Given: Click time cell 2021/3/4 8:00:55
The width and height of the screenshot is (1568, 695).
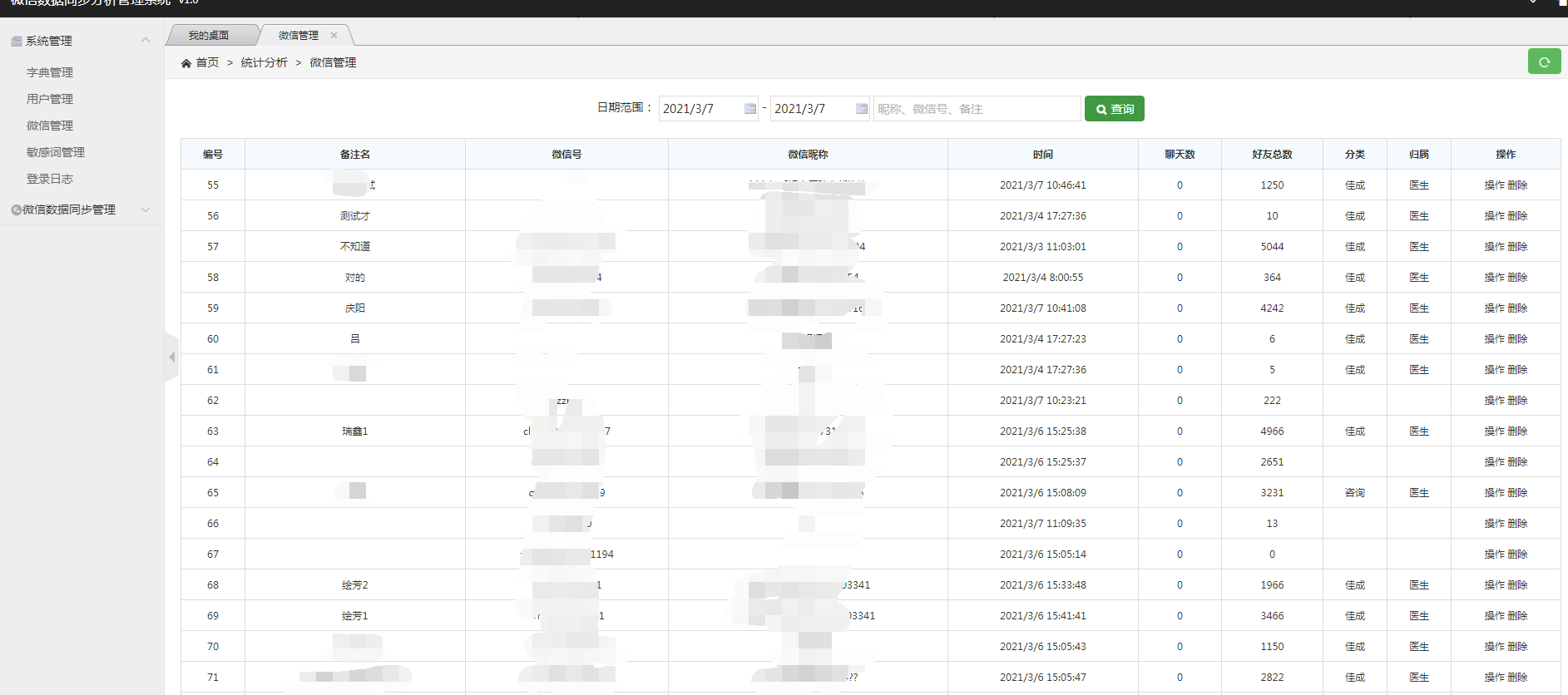Looking at the screenshot, I should (1043, 277).
